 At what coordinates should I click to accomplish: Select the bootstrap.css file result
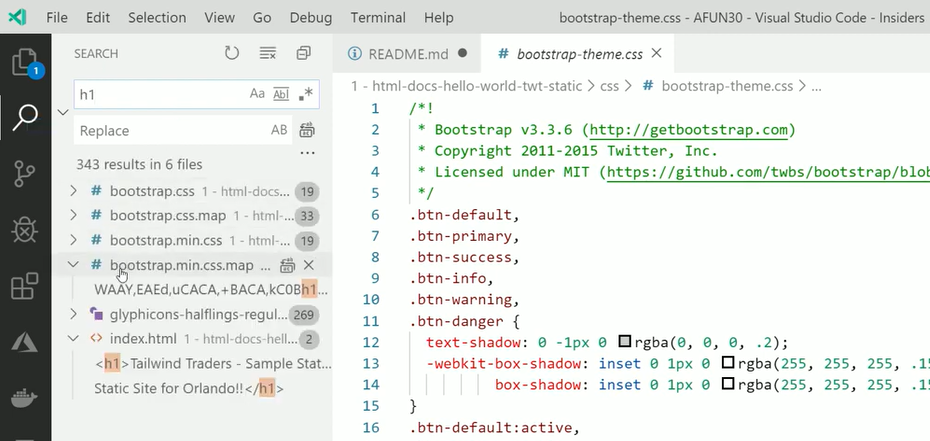coord(192,191)
